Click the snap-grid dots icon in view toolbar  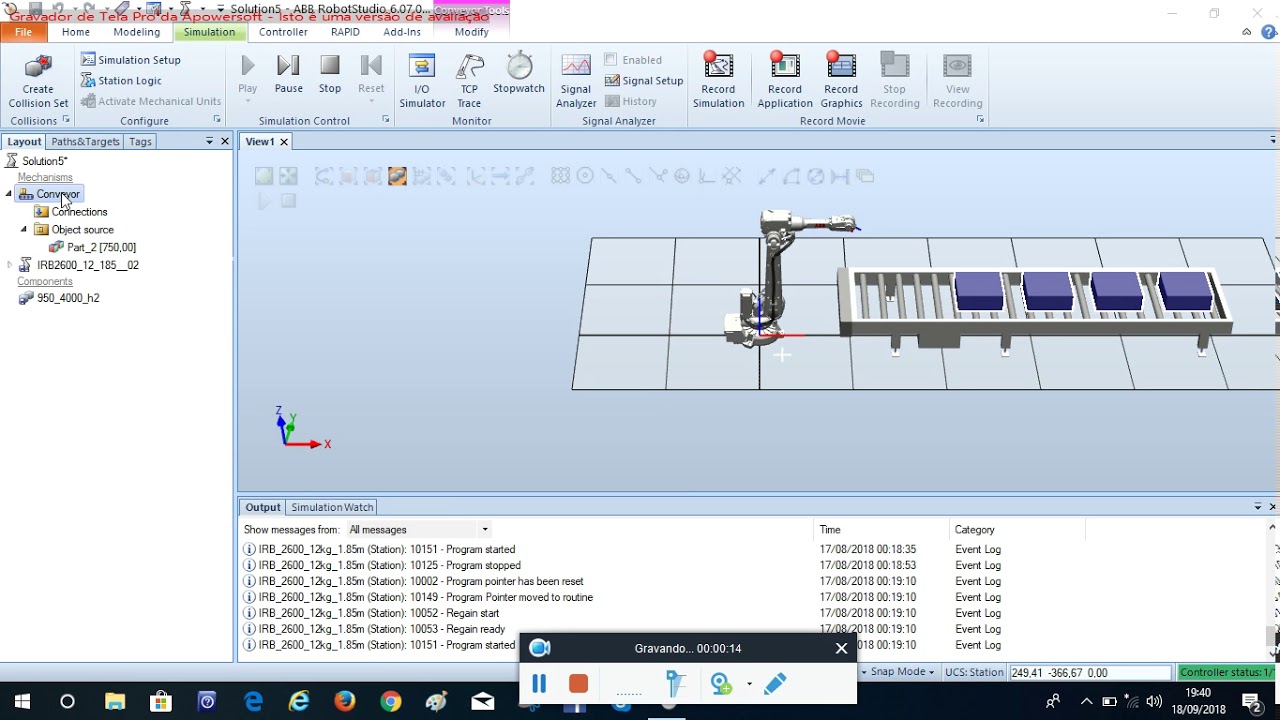click(560, 176)
